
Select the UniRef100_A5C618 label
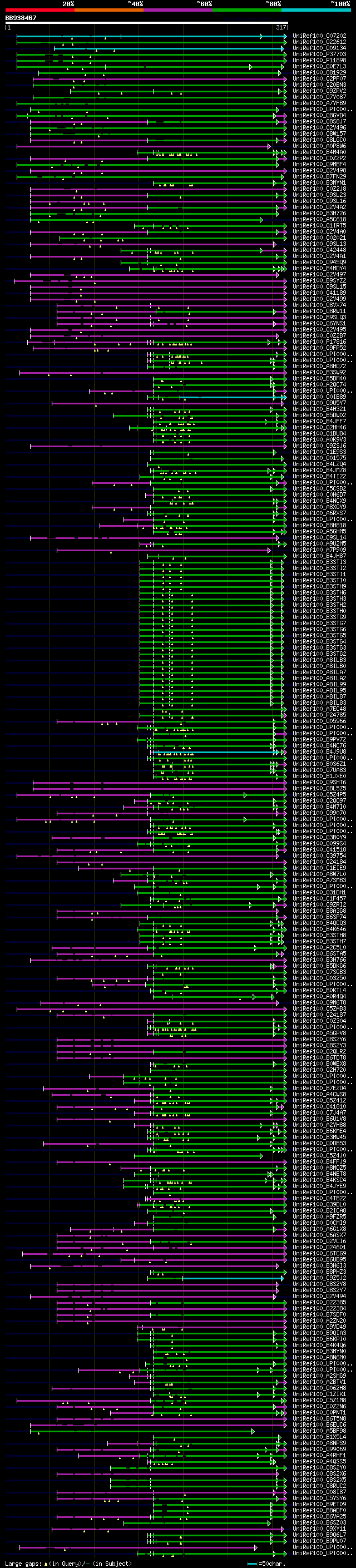click(x=319, y=219)
